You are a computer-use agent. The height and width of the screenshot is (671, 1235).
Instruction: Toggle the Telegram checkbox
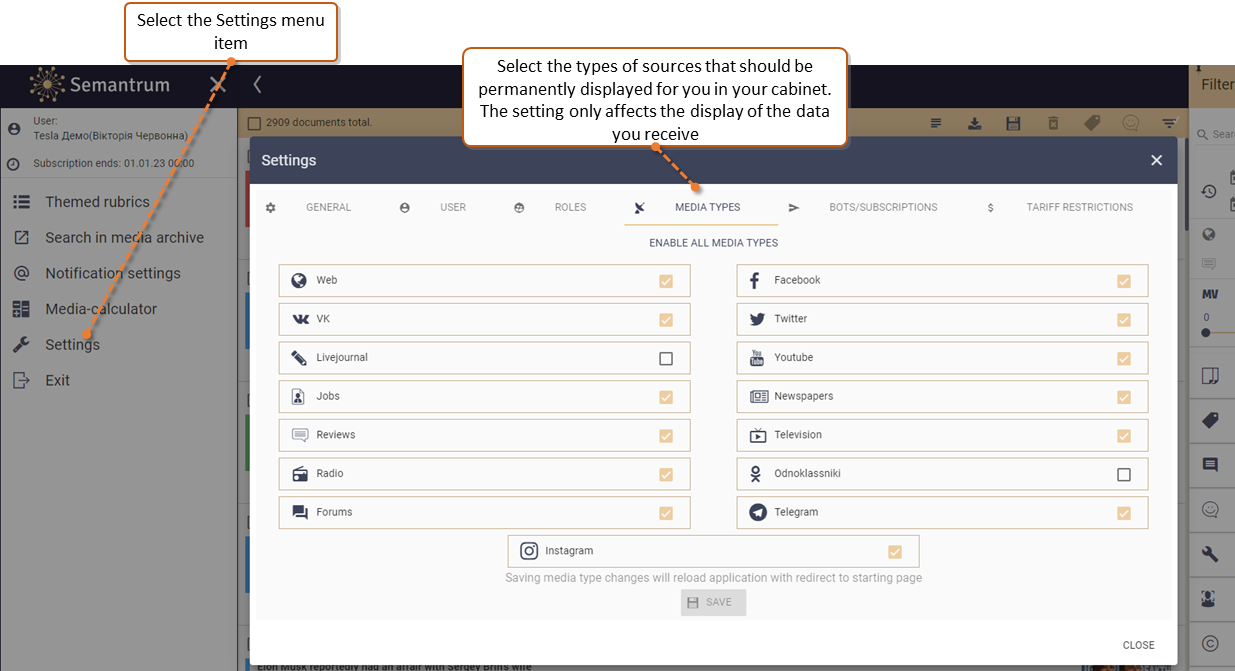[1124, 513]
